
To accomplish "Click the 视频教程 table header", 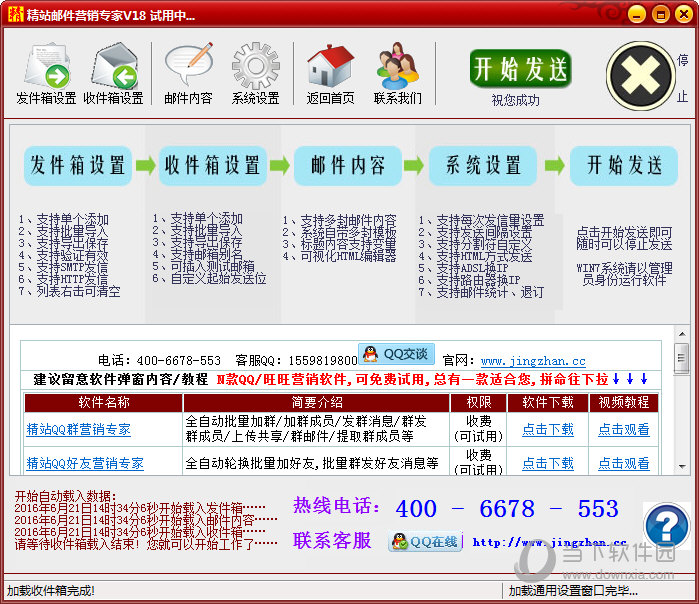I will tap(624, 403).
